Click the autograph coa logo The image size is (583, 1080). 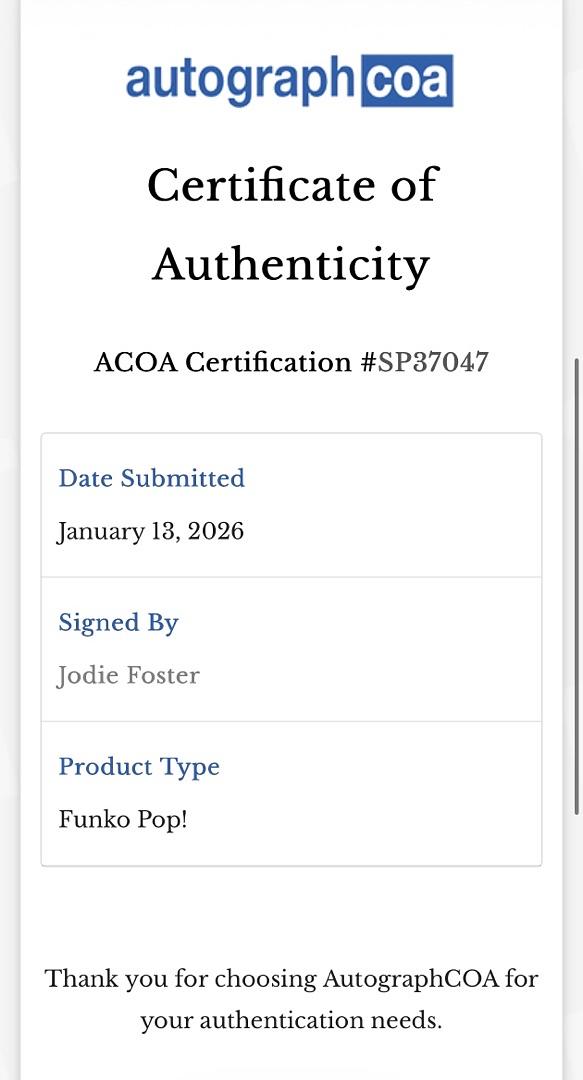coord(289,80)
